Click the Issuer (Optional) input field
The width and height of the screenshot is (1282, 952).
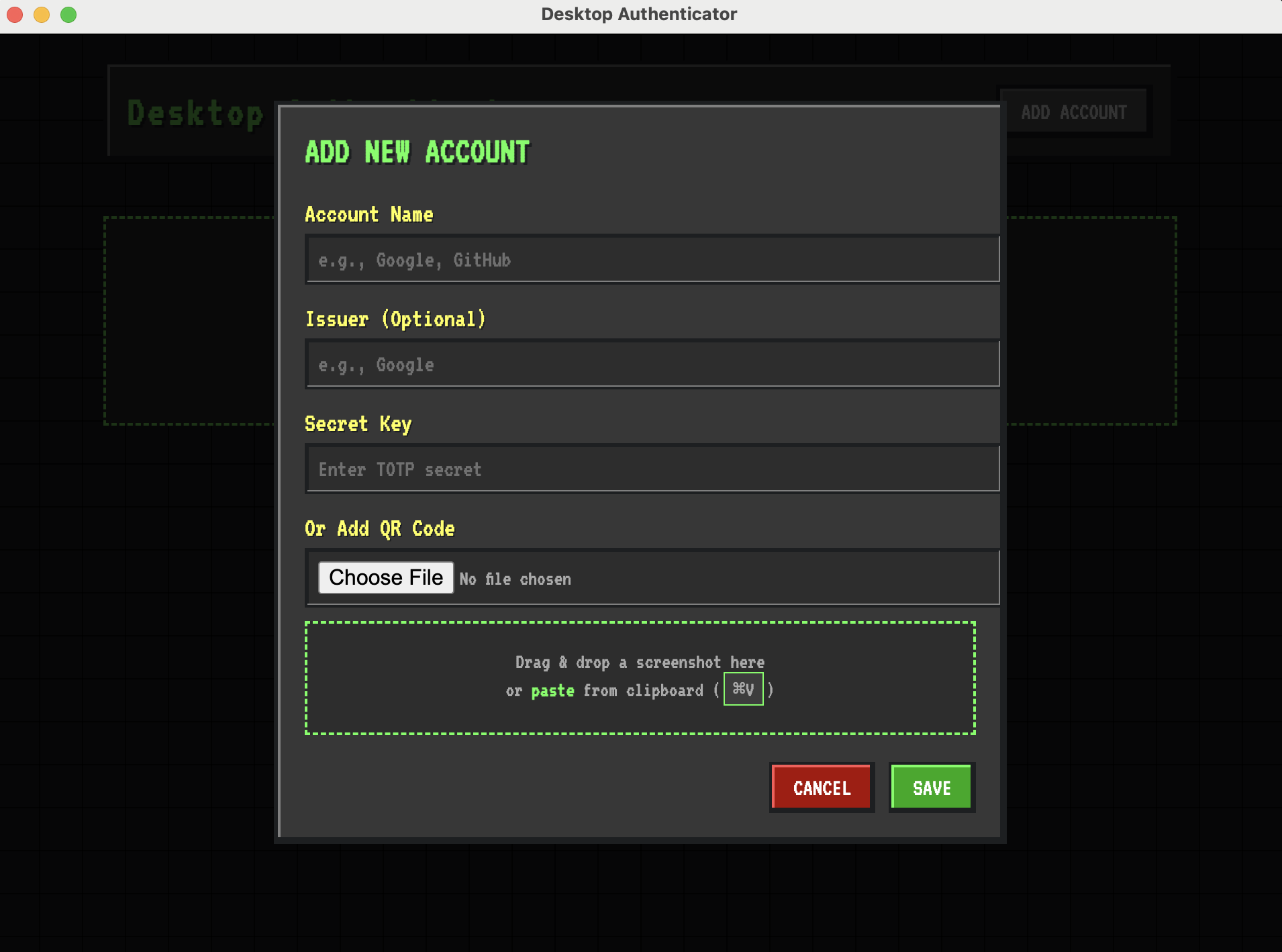pos(651,364)
